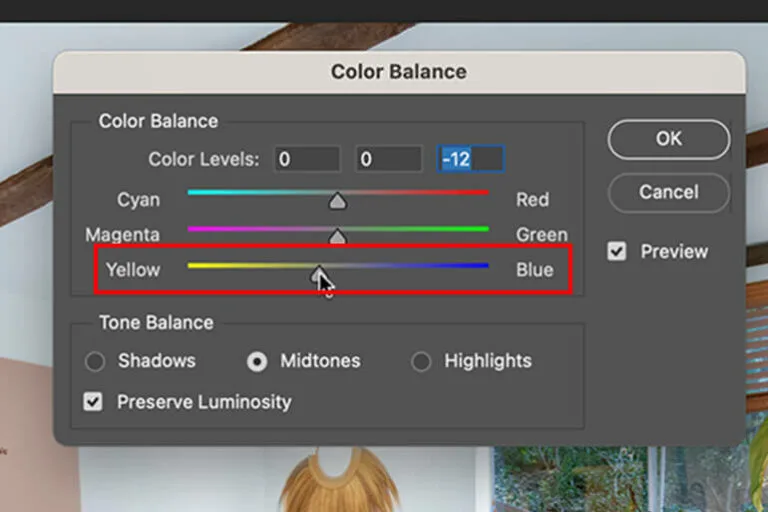Select the Shadows tone option
Screen dimensions: 768x512
[95, 362]
